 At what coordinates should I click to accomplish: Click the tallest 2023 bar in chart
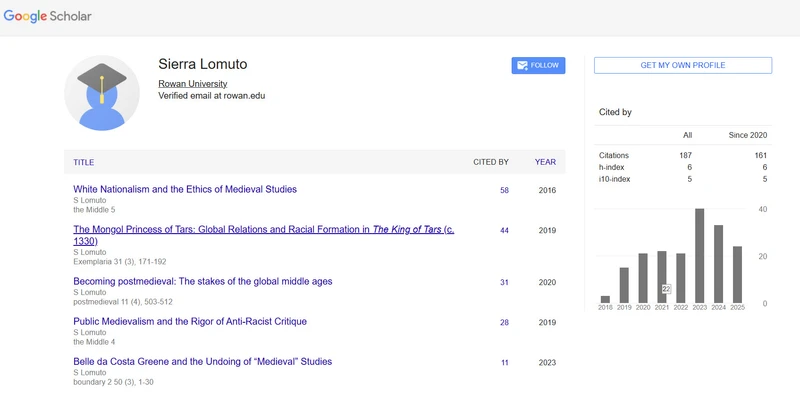[x=699, y=256]
